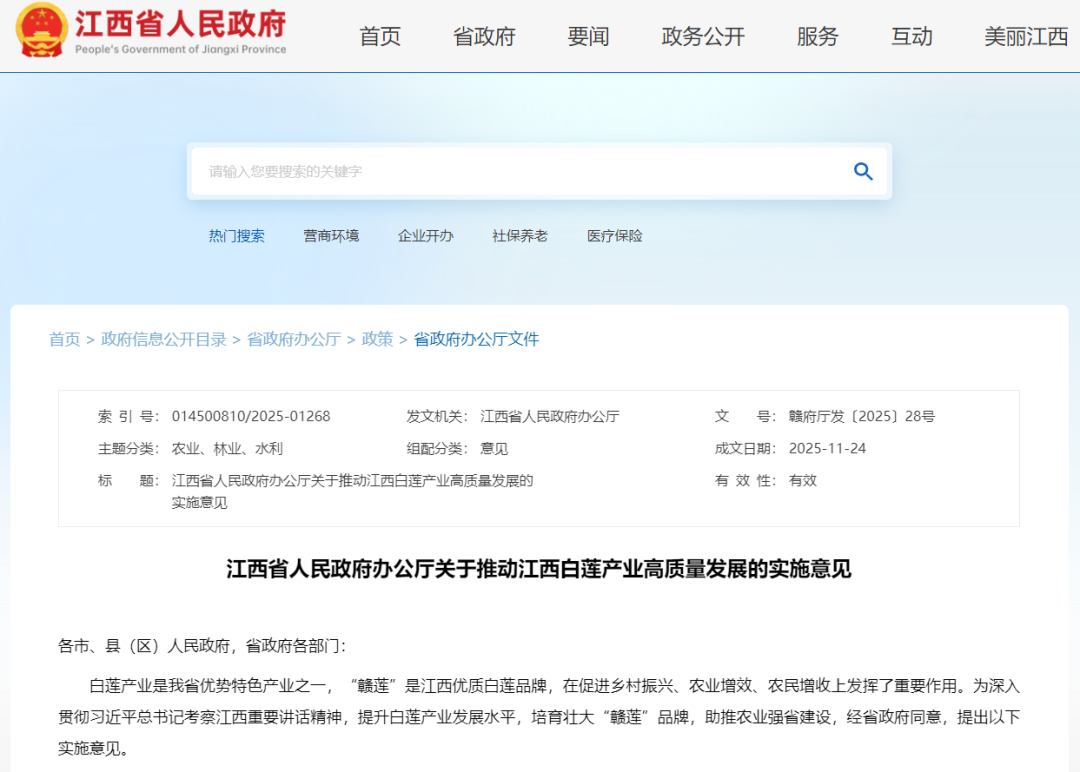Click the Jiangxi government national emblem logo

click(x=42, y=32)
